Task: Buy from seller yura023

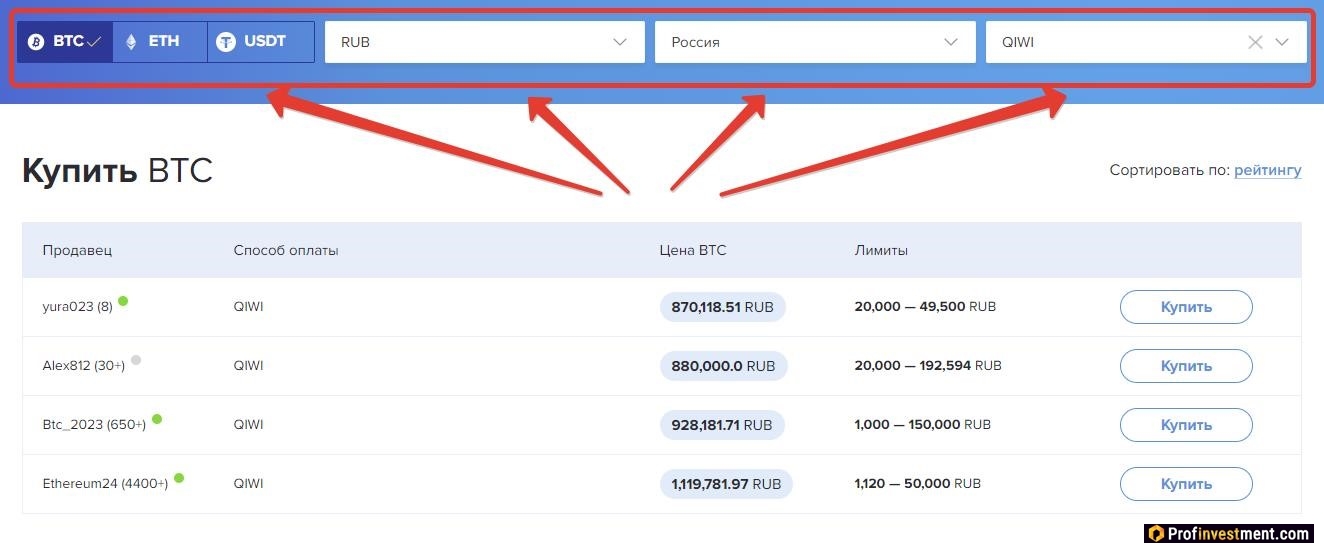Action: [x=1186, y=307]
